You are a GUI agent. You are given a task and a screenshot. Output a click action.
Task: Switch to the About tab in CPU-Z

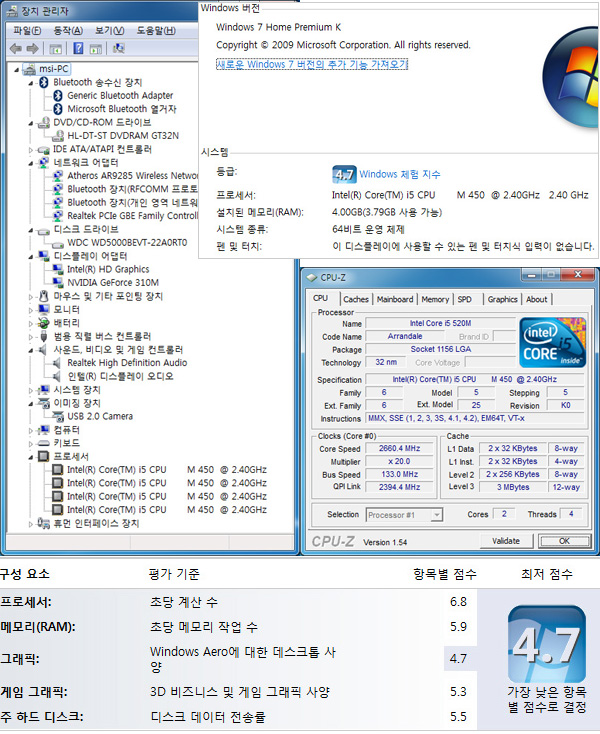[536, 299]
